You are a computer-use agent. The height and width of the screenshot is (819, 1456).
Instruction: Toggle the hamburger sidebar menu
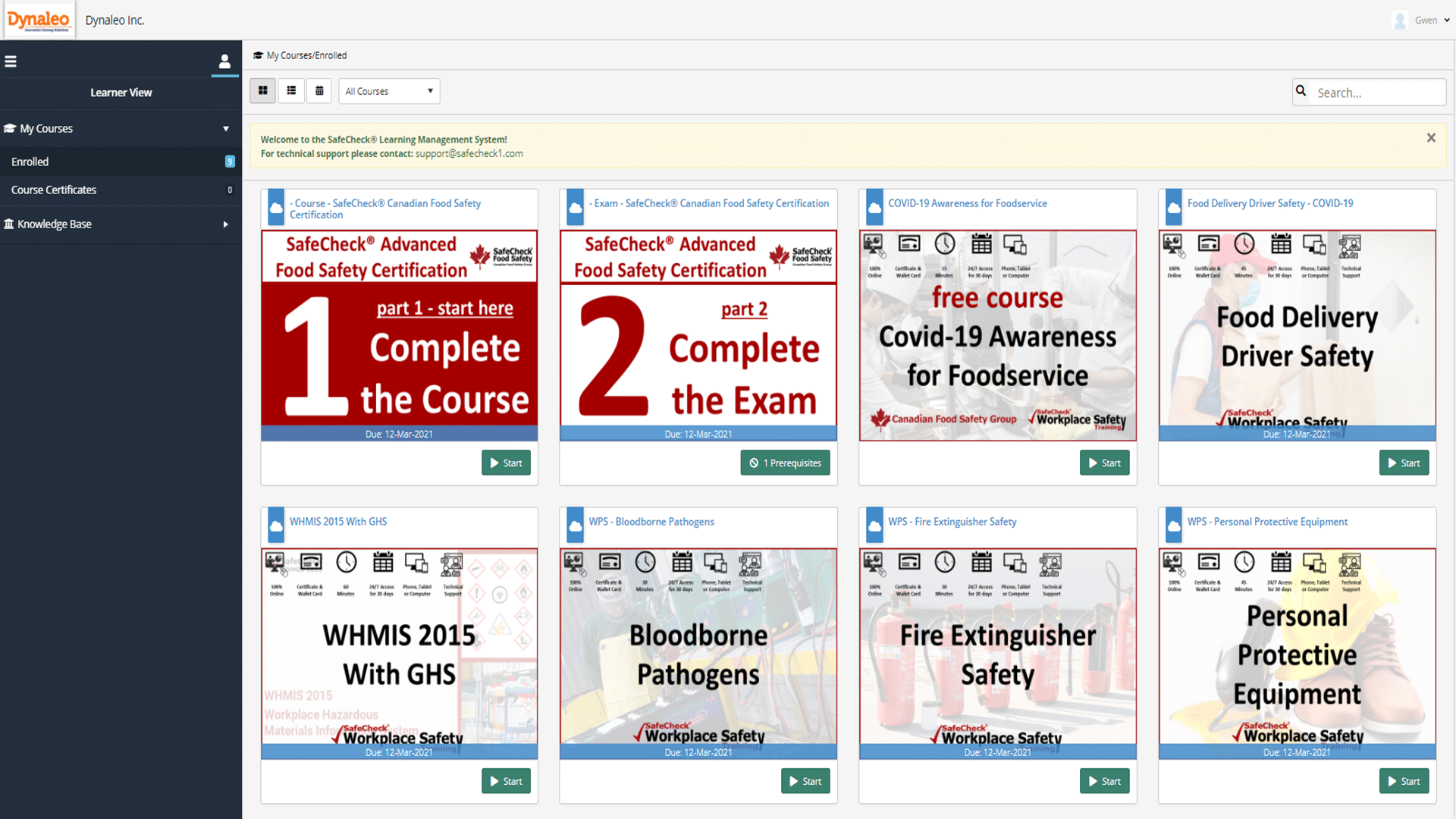click(11, 61)
